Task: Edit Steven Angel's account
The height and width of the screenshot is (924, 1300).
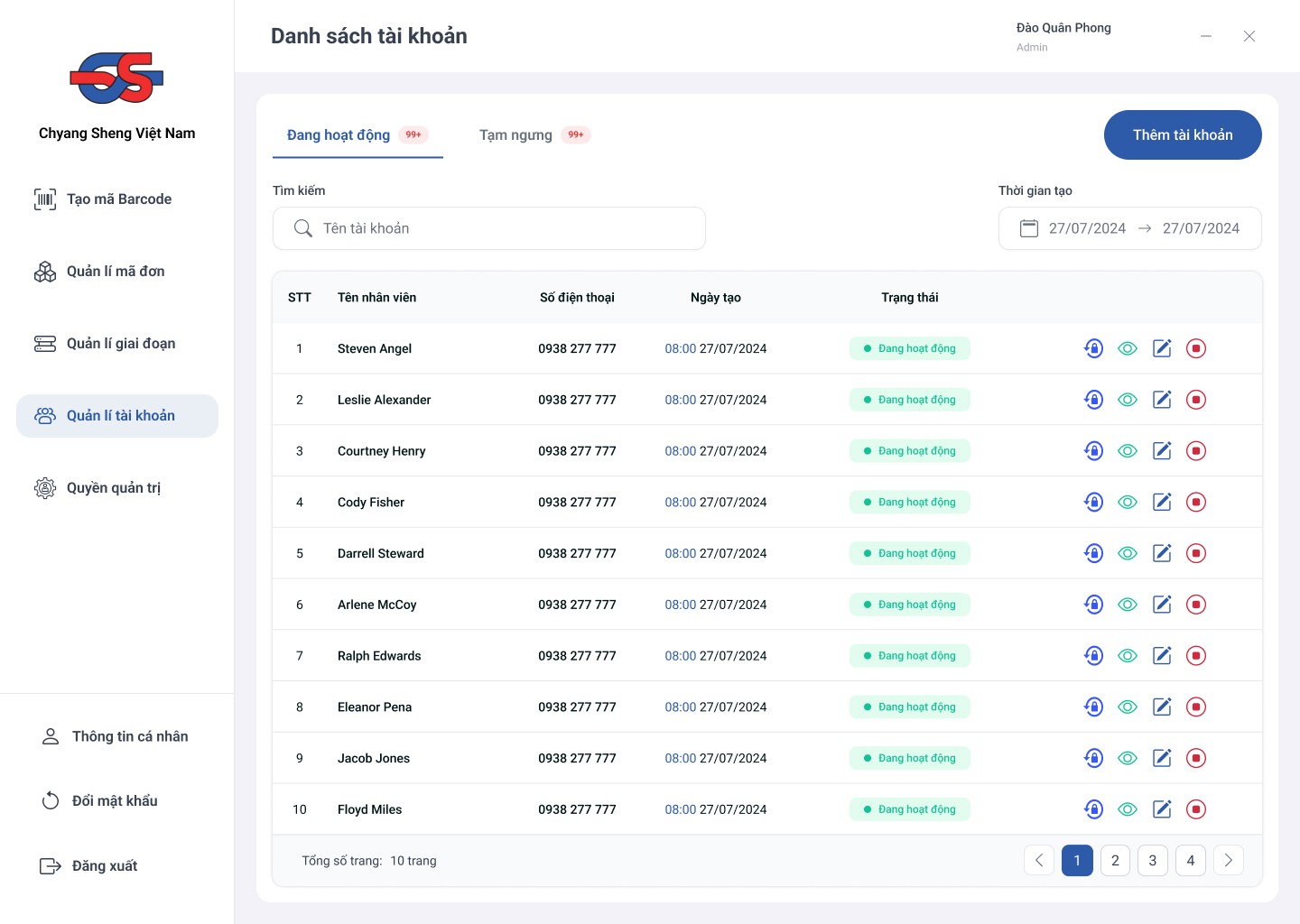Action: (1162, 348)
